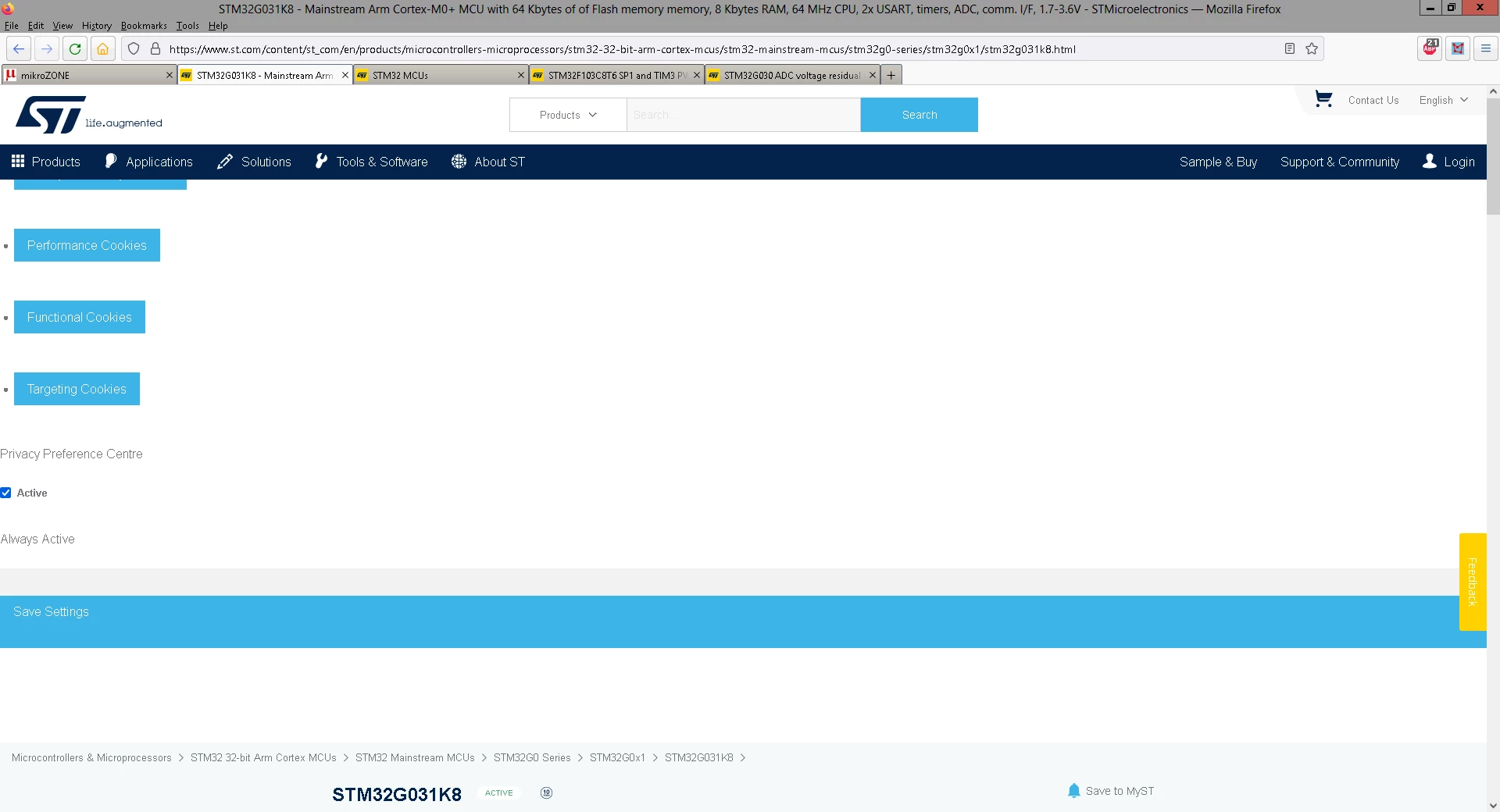This screenshot has height=812, width=1500.
Task: Click the STM32G031K8 breadcrumb
Action: 698,757
